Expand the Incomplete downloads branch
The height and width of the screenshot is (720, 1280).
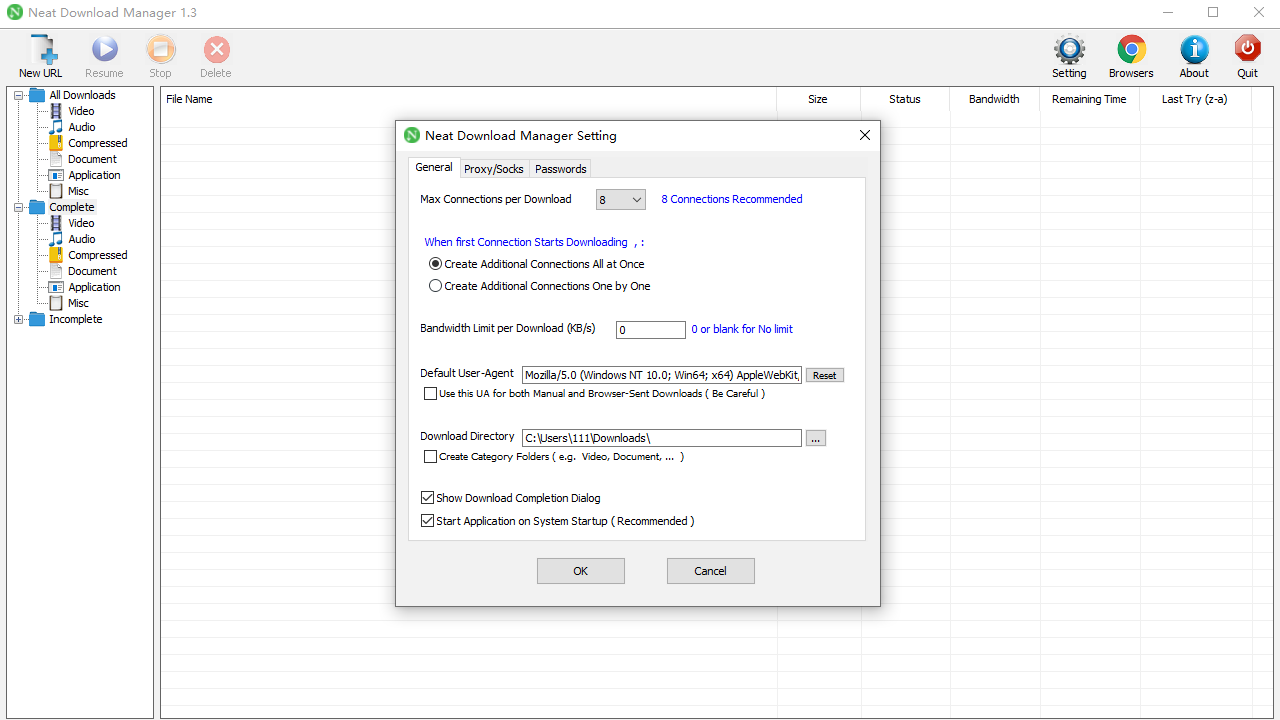coord(16,319)
